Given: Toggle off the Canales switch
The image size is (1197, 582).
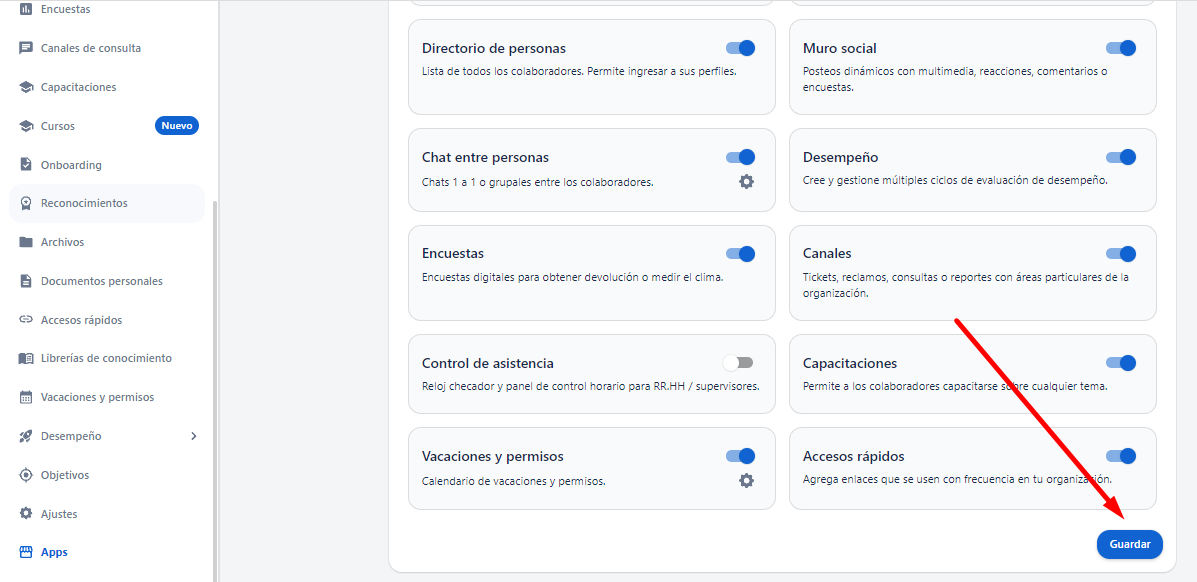Looking at the screenshot, I should 1121,254.
